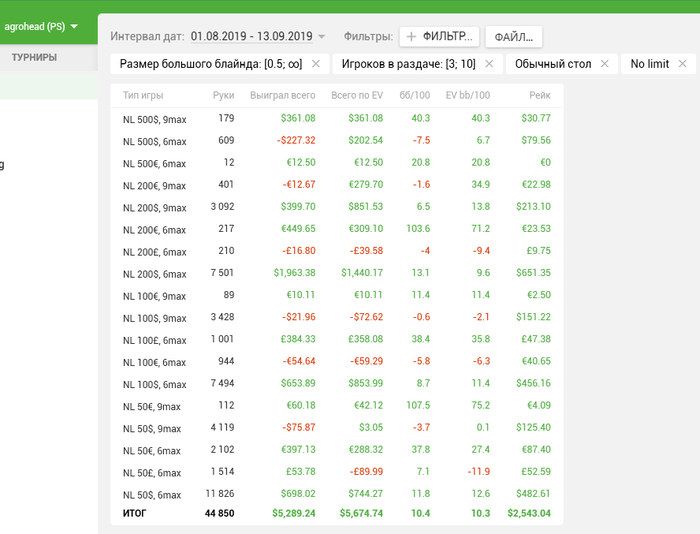
Task: Click the ФИЛЬТР add filter button
Action: point(439,37)
